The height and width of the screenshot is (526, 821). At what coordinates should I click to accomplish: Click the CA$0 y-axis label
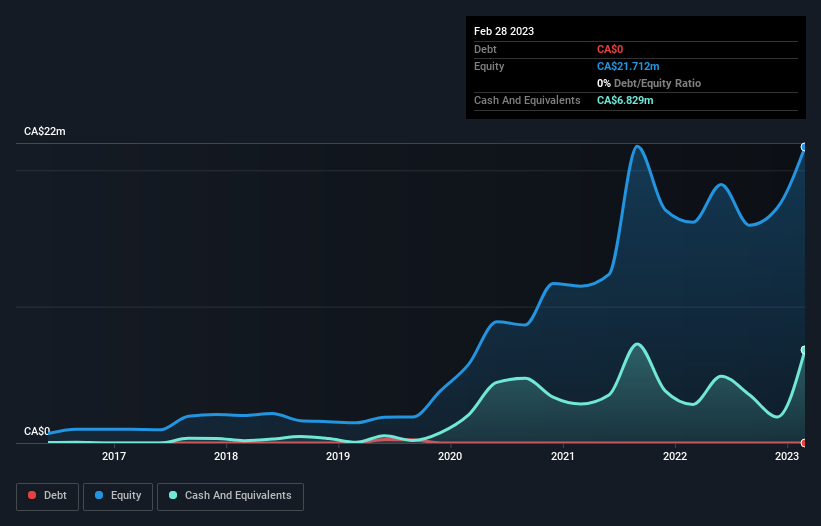point(37,431)
